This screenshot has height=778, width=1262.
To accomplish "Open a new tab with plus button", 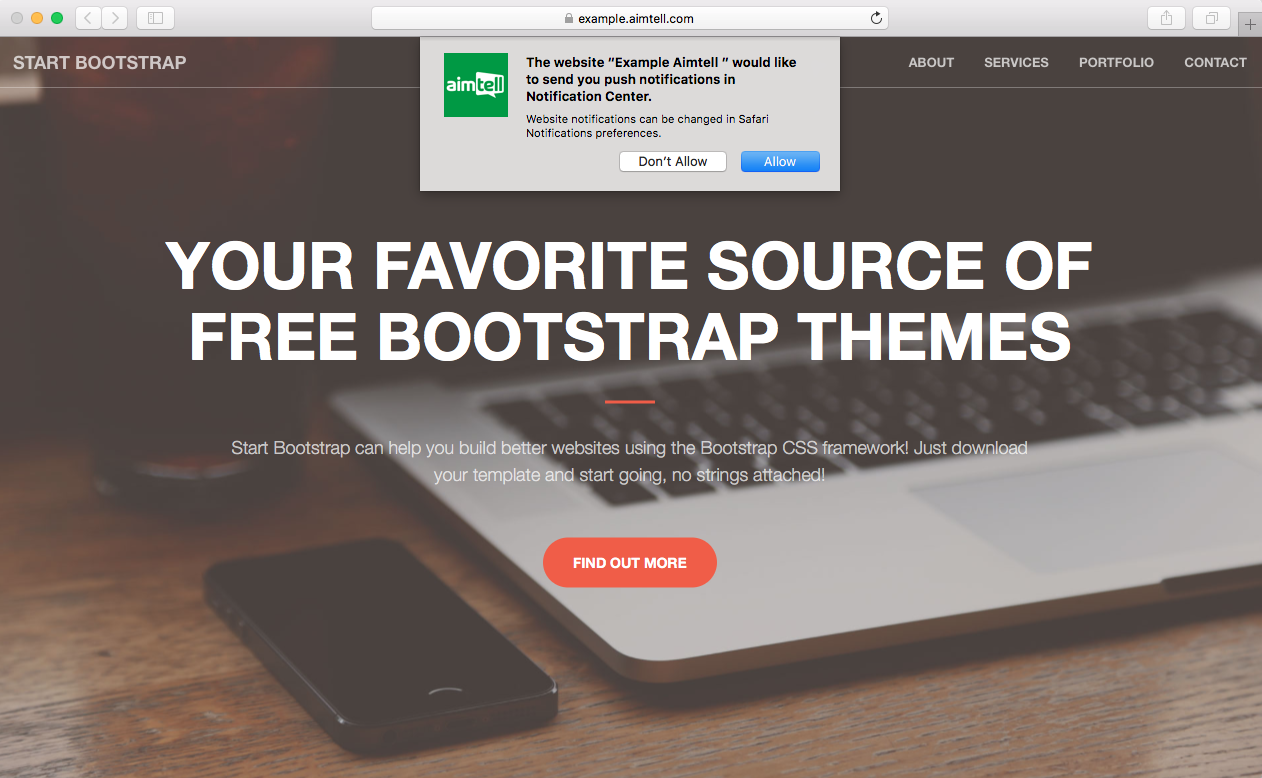I will 1250,25.
